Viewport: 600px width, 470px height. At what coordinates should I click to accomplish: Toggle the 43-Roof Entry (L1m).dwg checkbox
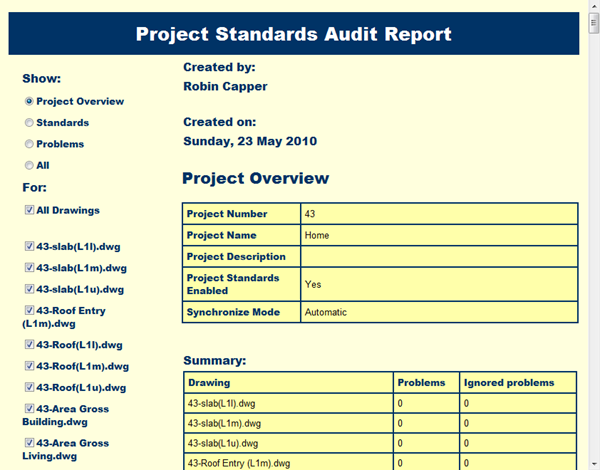pyautogui.click(x=29, y=311)
